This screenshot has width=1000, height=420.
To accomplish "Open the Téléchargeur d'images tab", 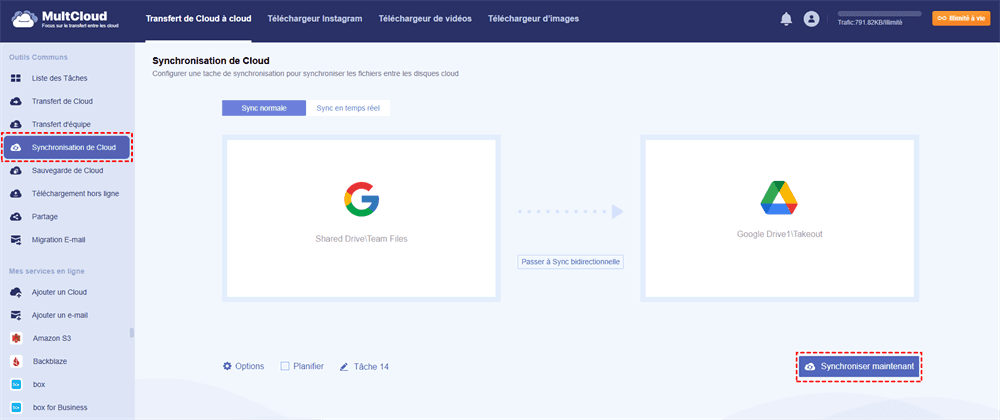I will tap(533, 18).
